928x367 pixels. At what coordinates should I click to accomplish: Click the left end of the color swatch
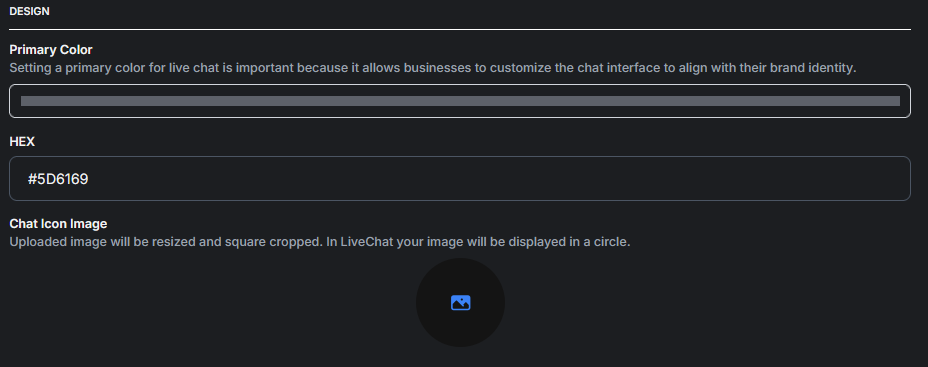(25, 101)
